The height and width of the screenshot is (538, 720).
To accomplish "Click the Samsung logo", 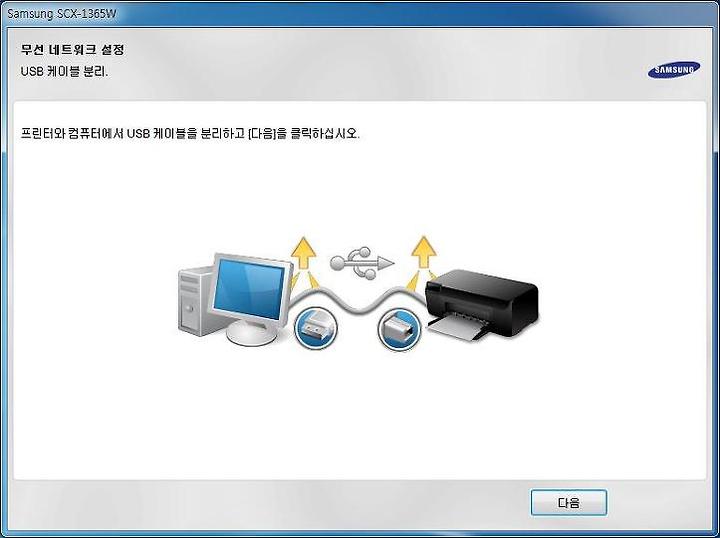I will click(674, 70).
